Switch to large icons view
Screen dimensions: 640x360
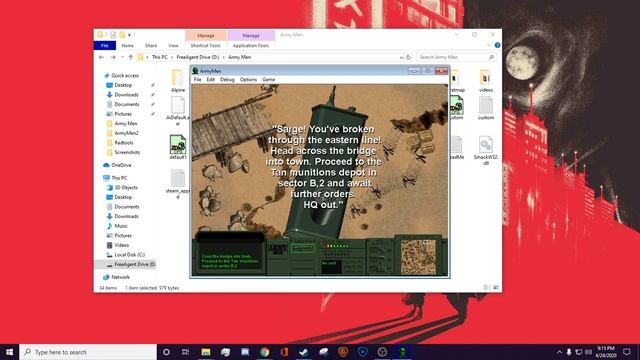click(496, 288)
